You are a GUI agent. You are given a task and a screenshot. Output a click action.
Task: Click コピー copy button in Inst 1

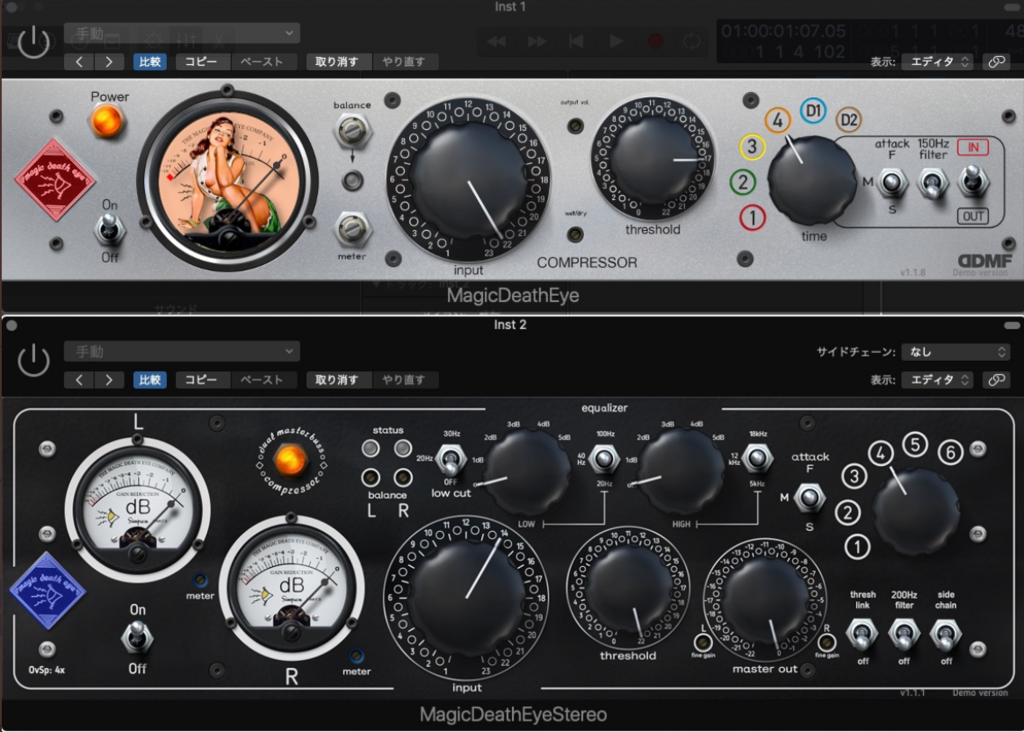tap(200, 62)
